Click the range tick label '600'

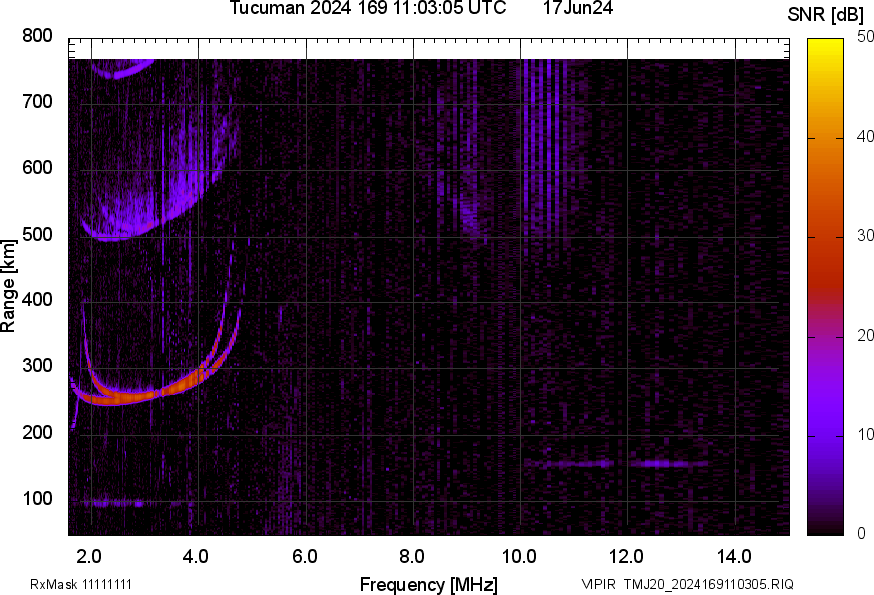pyautogui.click(x=37, y=167)
